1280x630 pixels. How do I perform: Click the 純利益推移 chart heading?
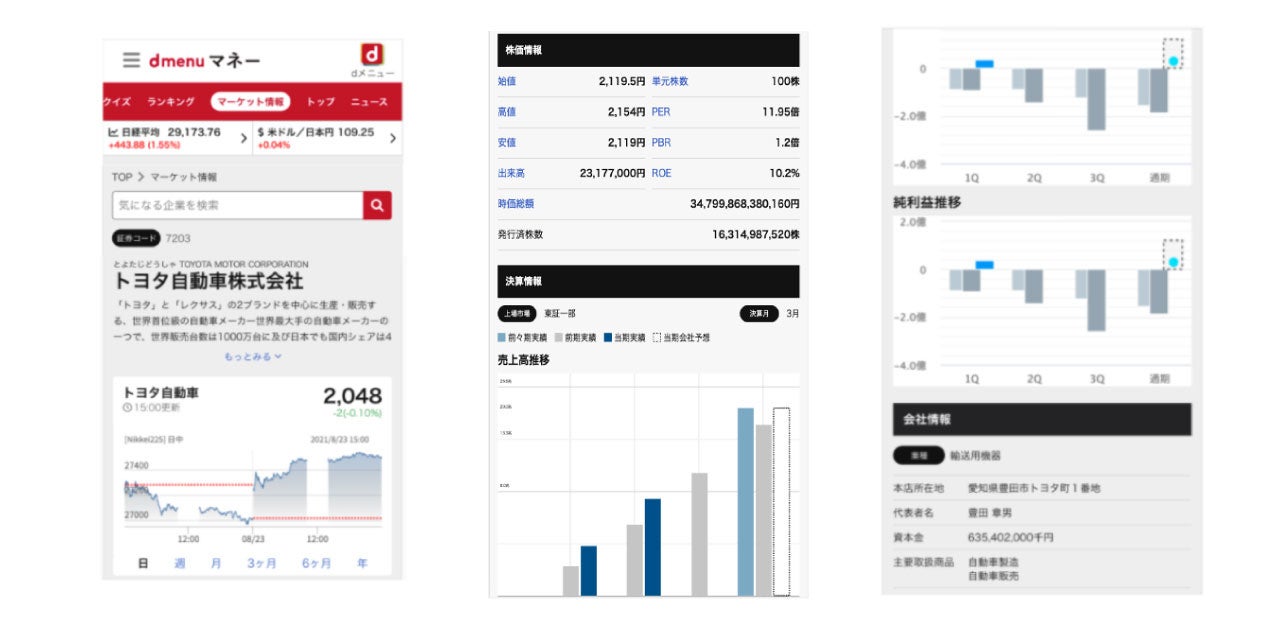click(927, 202)
